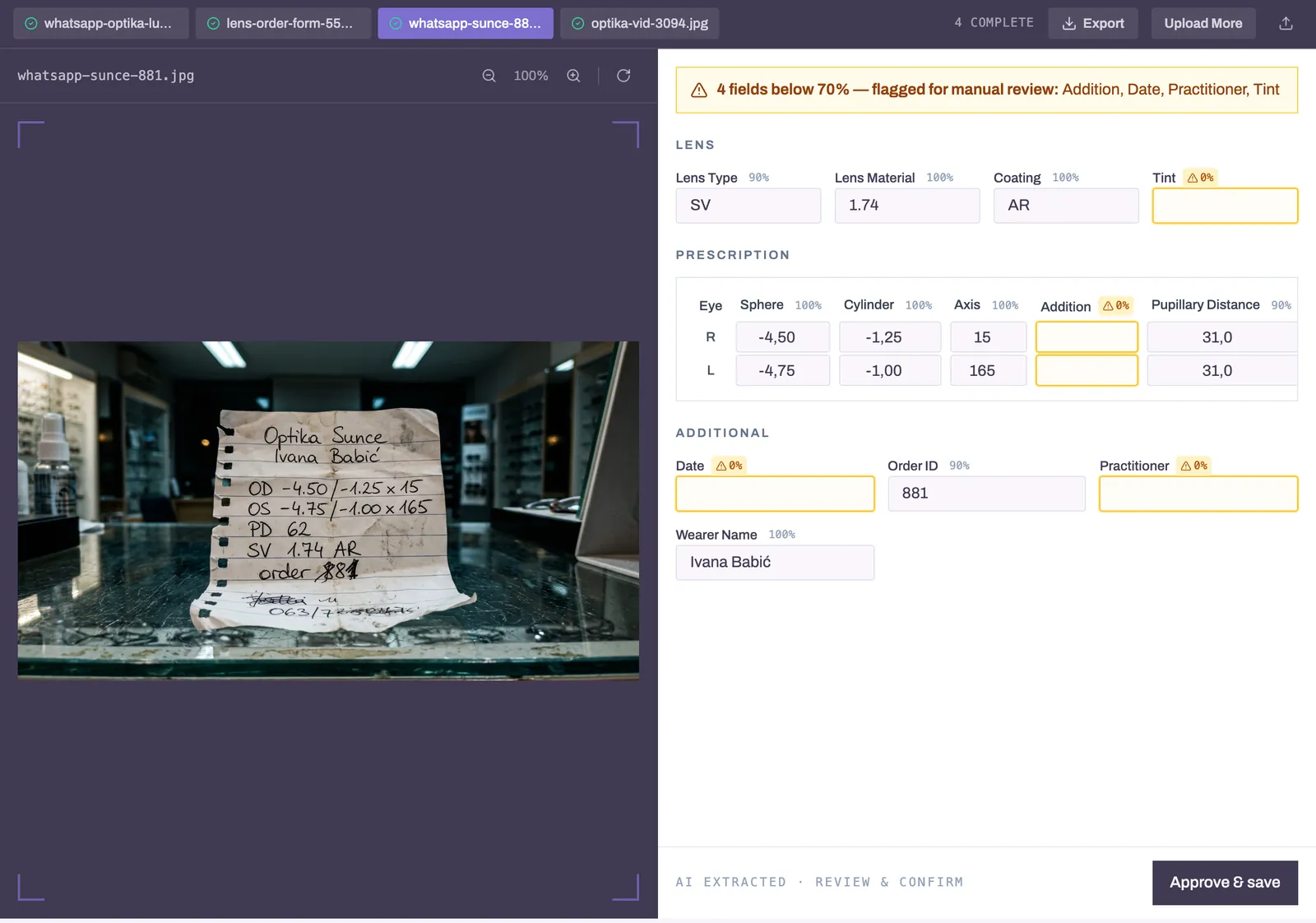Edit right eye Pupillary Distance field
The height and width of the screenshot is (923, 1316).
(1222, 337)
